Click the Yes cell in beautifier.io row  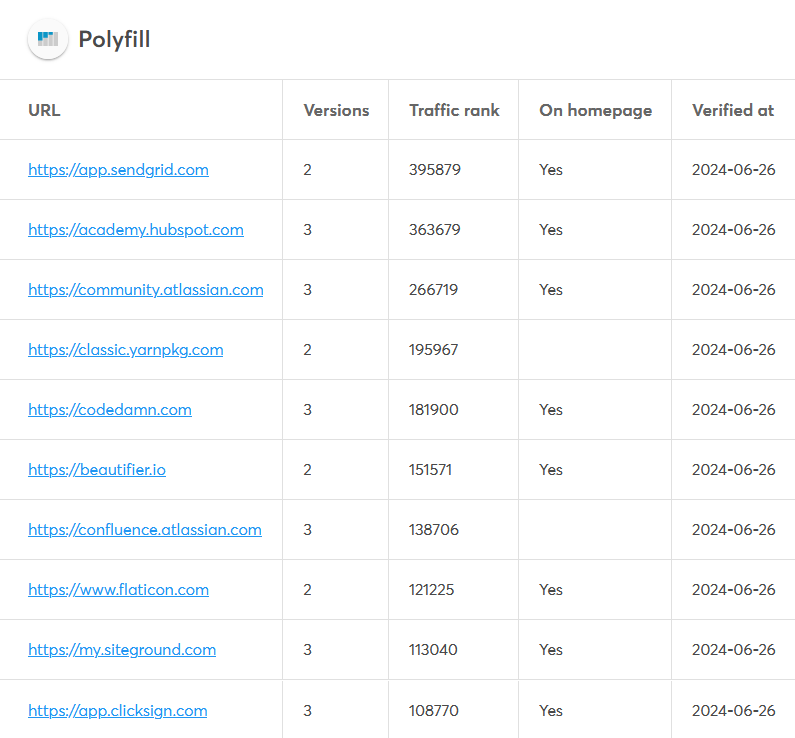tap(551, 469)
